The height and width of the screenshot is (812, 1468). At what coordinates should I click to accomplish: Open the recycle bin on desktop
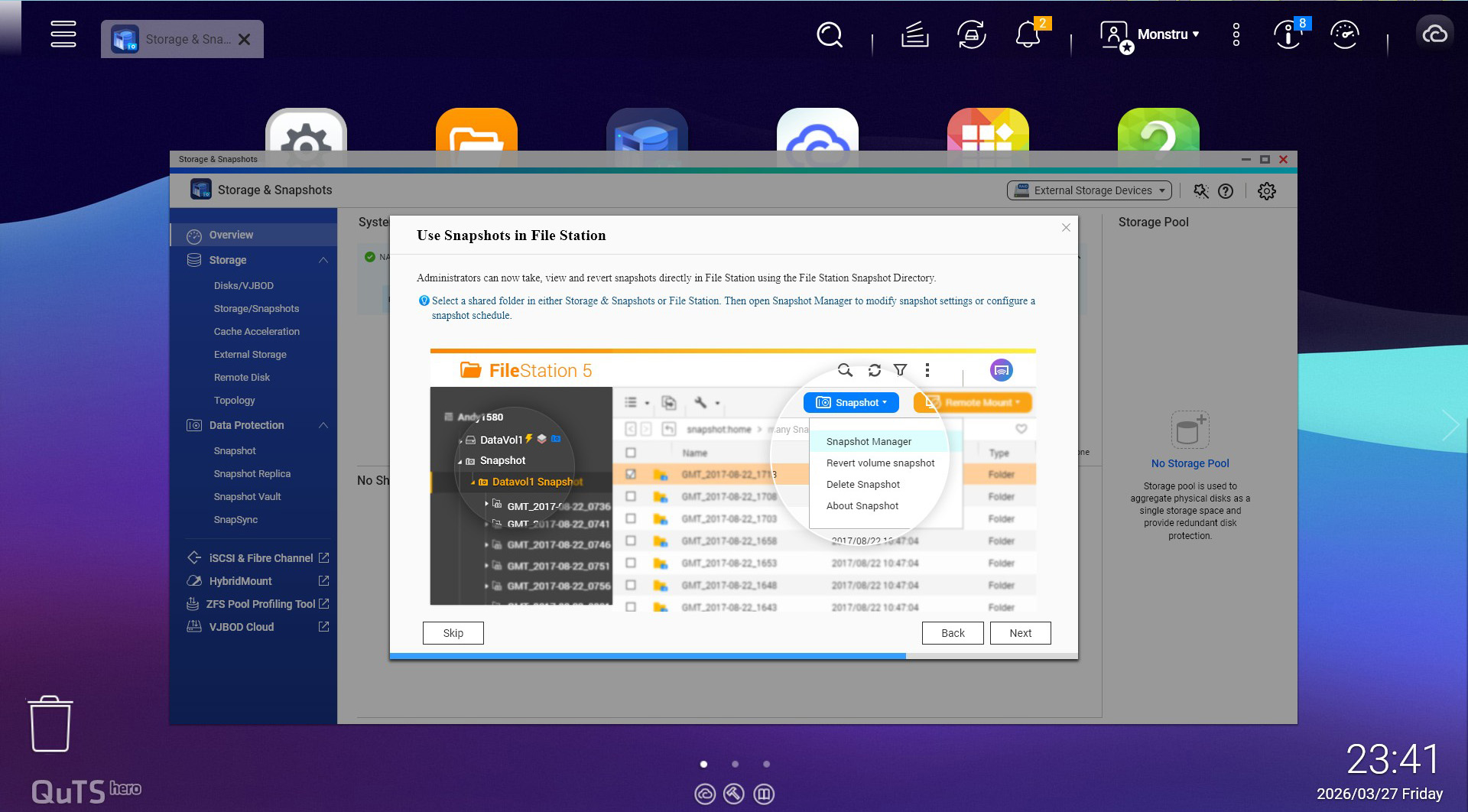coord(50,723)
